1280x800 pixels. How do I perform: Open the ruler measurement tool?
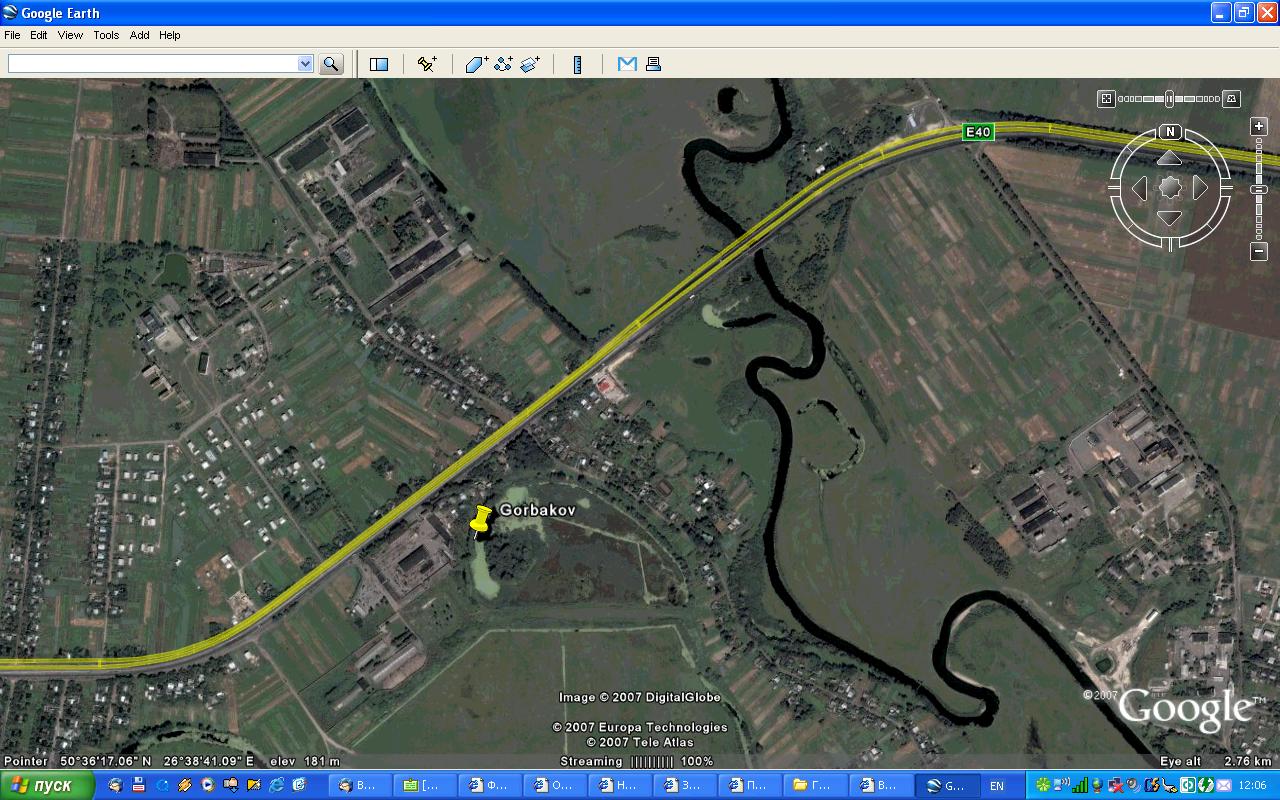[577, 64]
